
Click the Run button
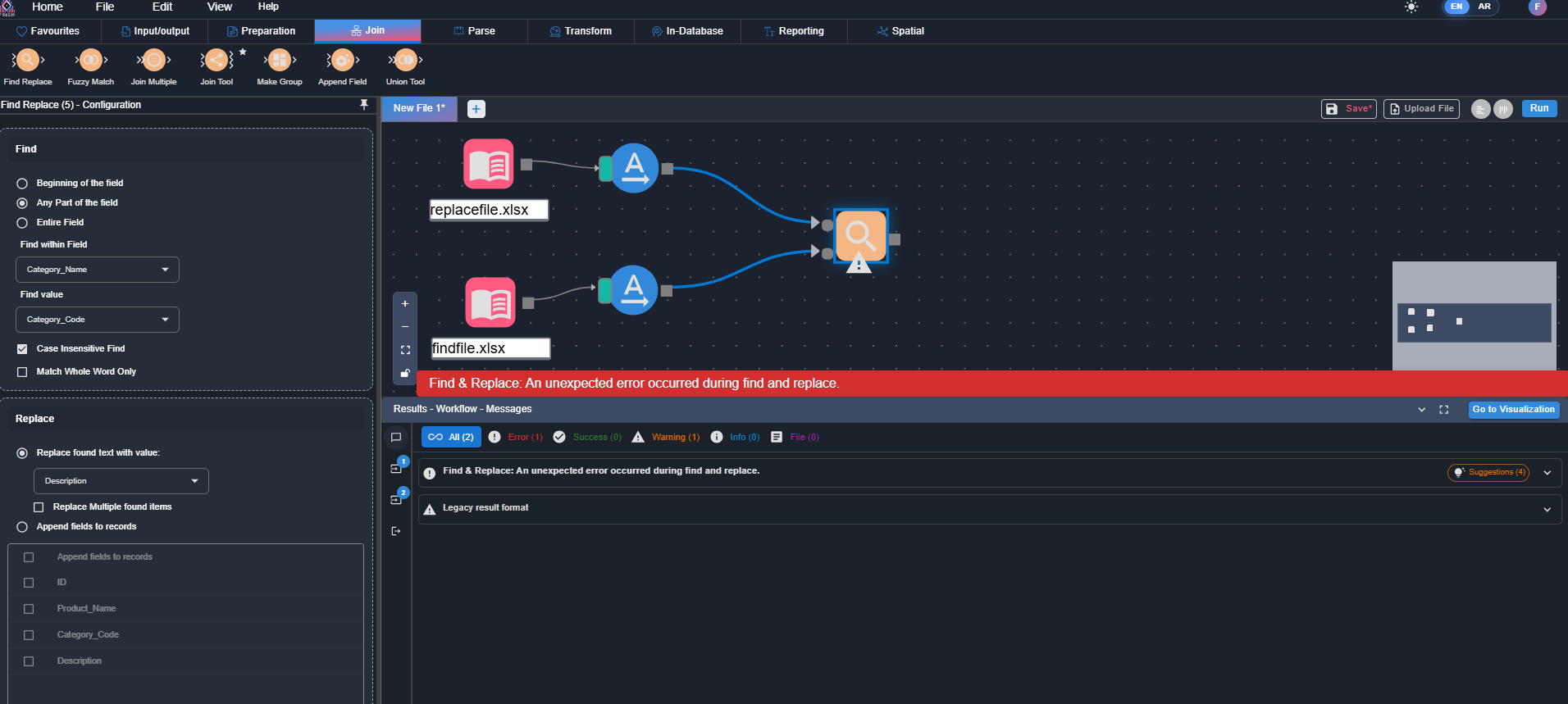(x=1538, y=108)
